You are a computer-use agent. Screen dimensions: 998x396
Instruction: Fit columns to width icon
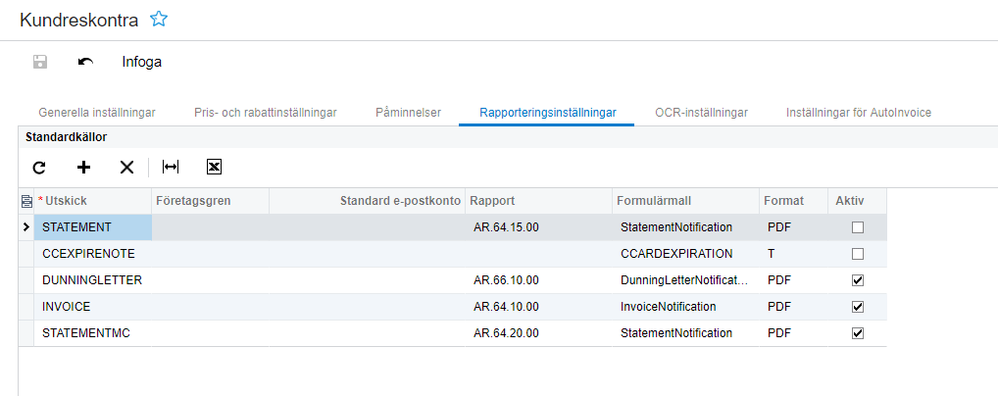171,167
